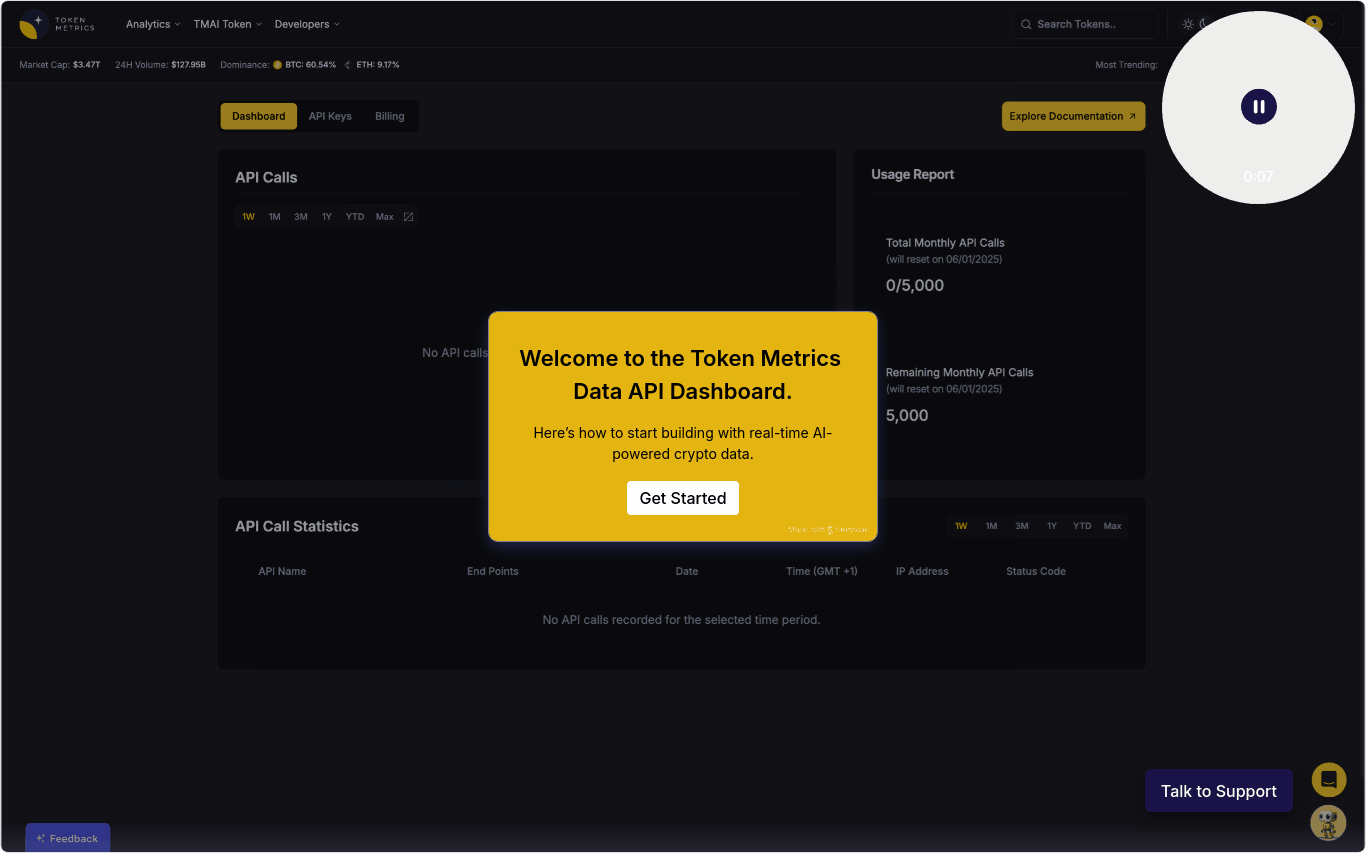This screenshot has width=1366, height=853.
Task: Select the Dashboard tab
Action: point(259,116)
